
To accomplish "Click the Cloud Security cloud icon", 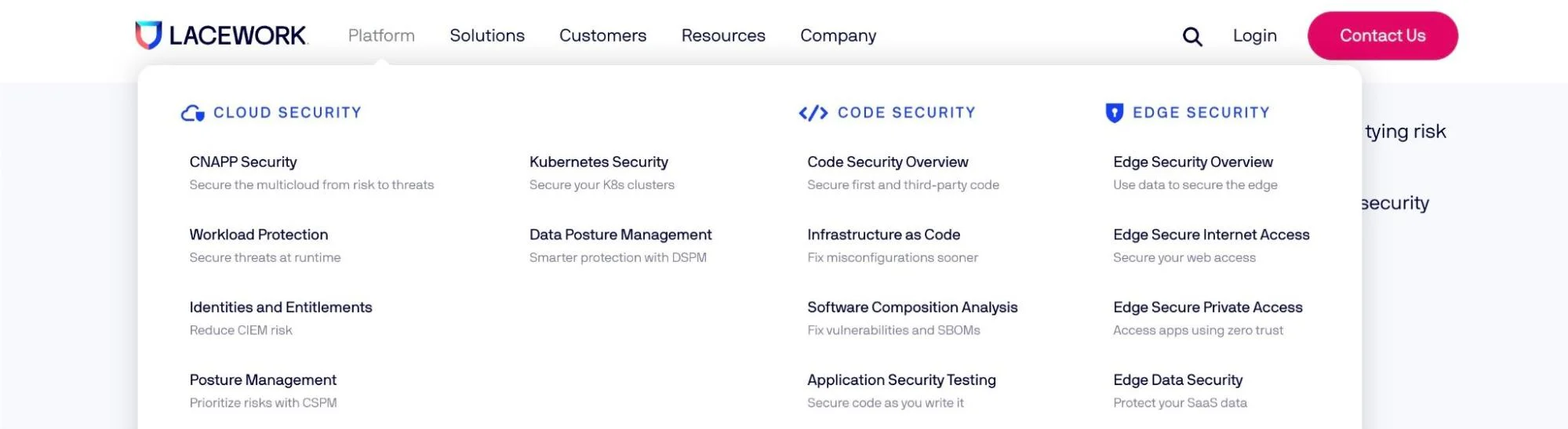I will (x=192, y=113).
